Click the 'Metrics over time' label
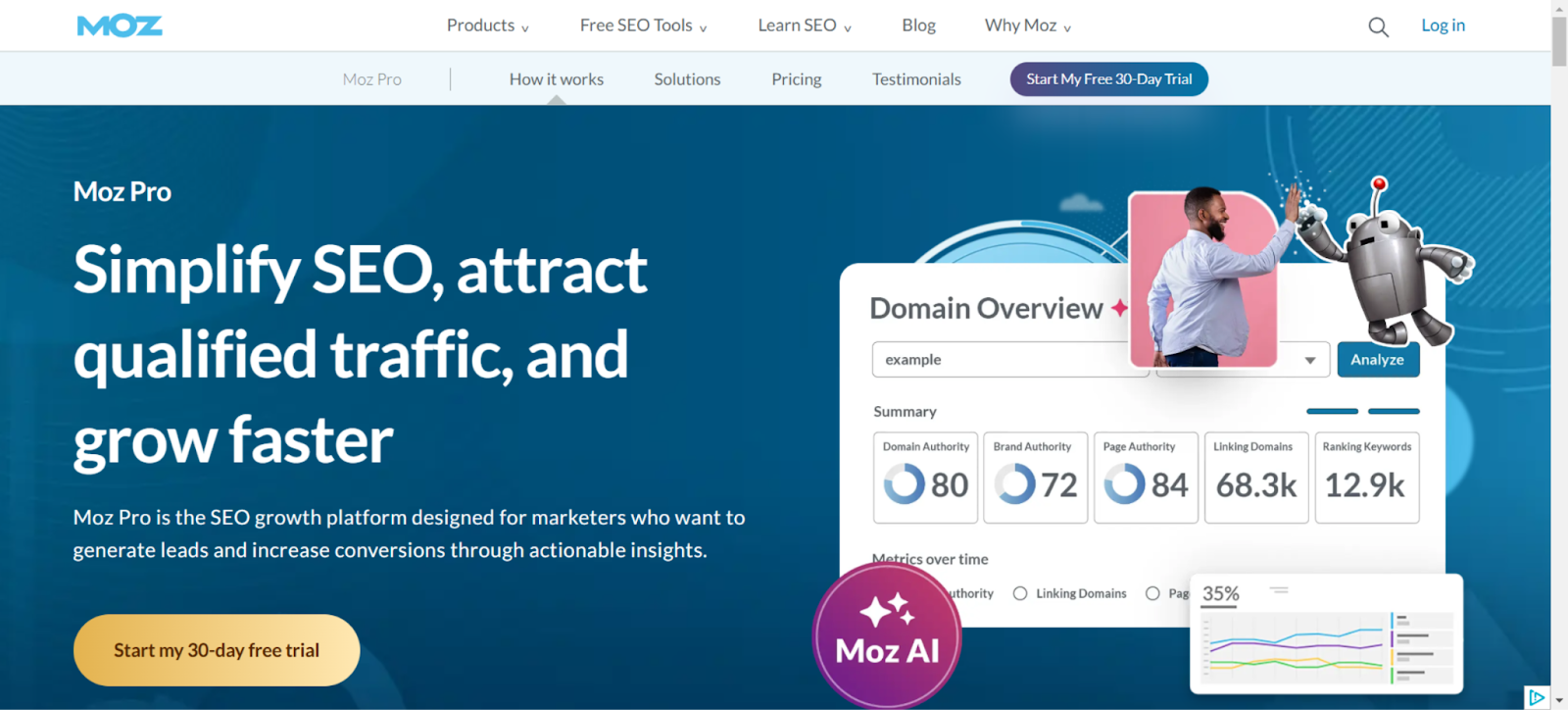Viewport: 1568px width, 710px height. [930, 559]
